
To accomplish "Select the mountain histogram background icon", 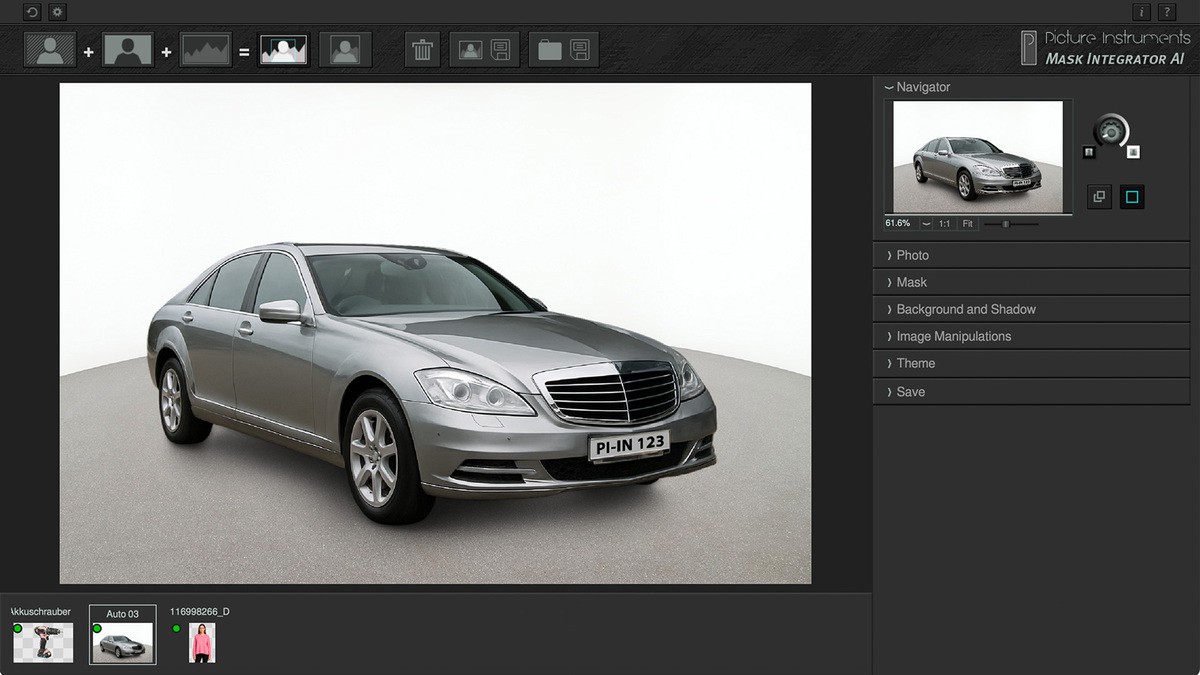I will 206,49.
